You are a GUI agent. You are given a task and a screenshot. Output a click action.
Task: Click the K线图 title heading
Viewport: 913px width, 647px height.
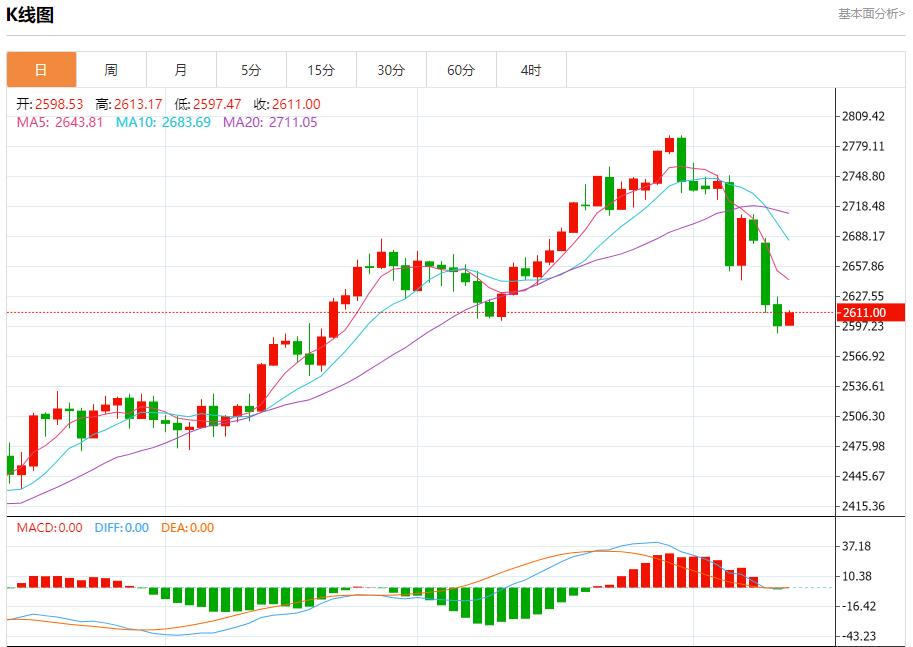coord(30,15)
